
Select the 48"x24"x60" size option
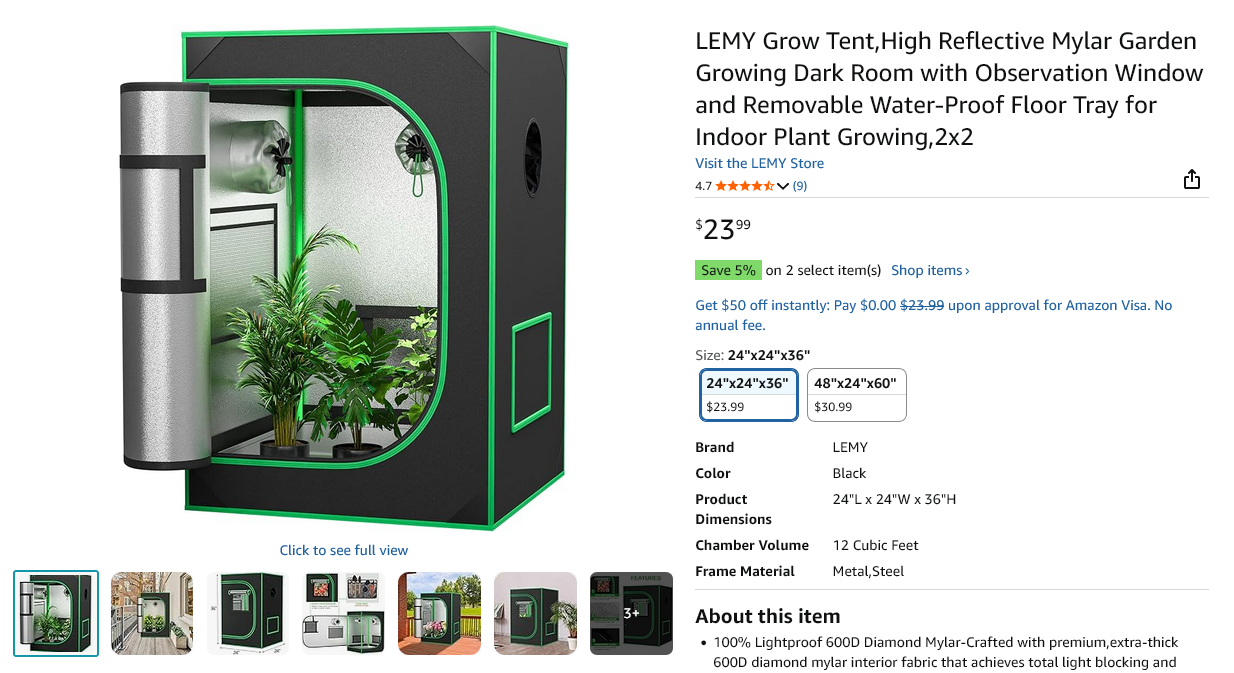[x=856, y=395]
